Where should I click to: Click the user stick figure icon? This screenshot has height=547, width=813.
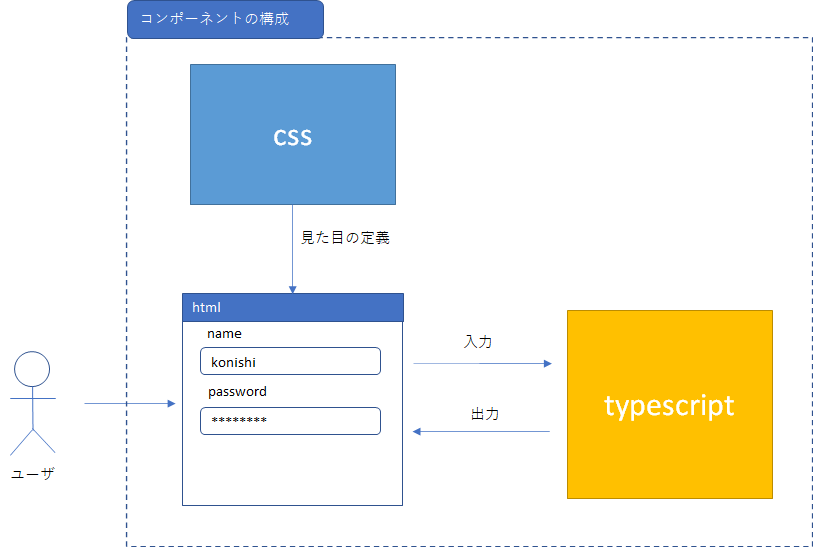coord(33,403)
